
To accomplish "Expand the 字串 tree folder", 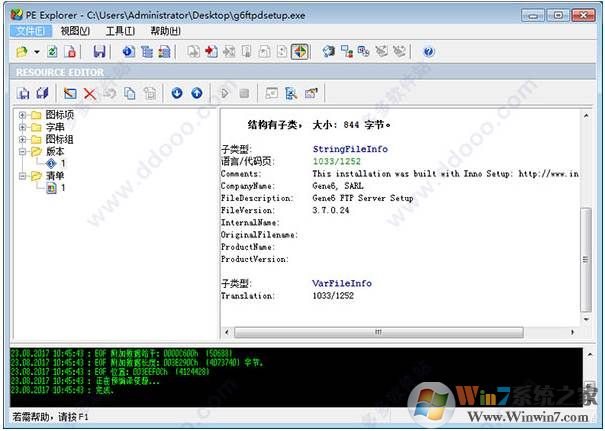I will [x=22, y=127].
